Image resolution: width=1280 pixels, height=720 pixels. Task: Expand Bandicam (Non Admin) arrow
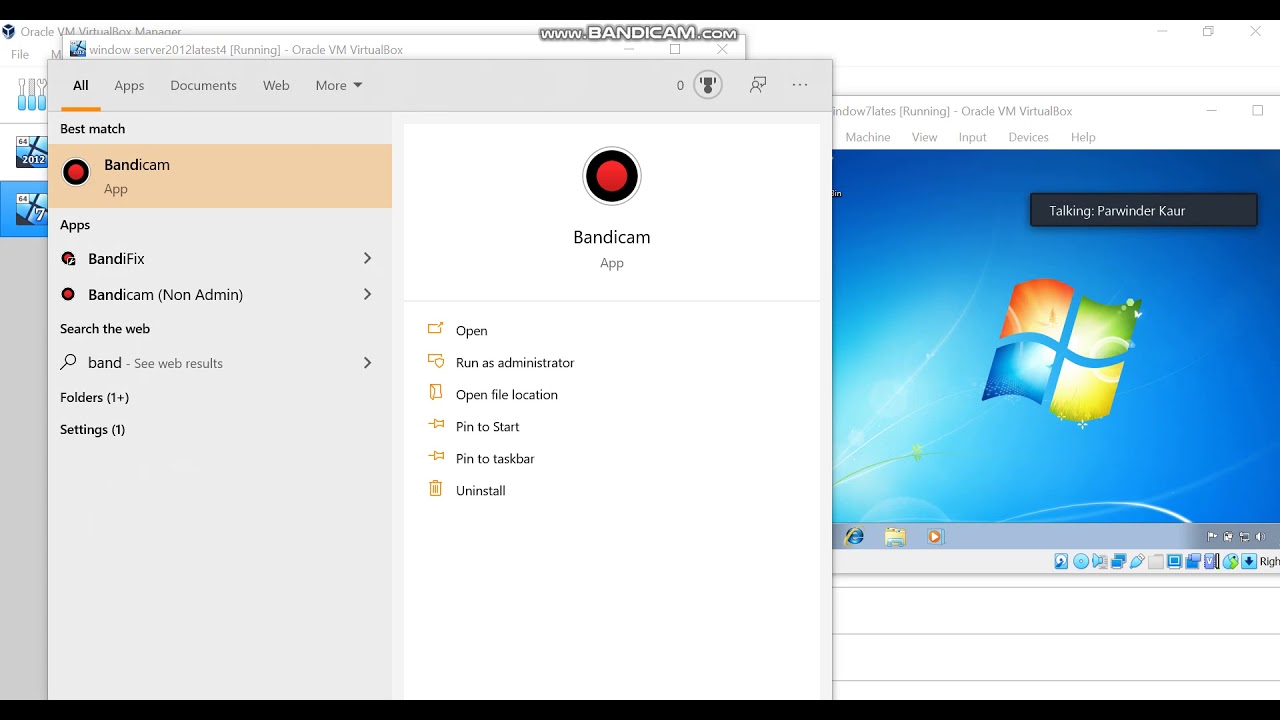367,294
